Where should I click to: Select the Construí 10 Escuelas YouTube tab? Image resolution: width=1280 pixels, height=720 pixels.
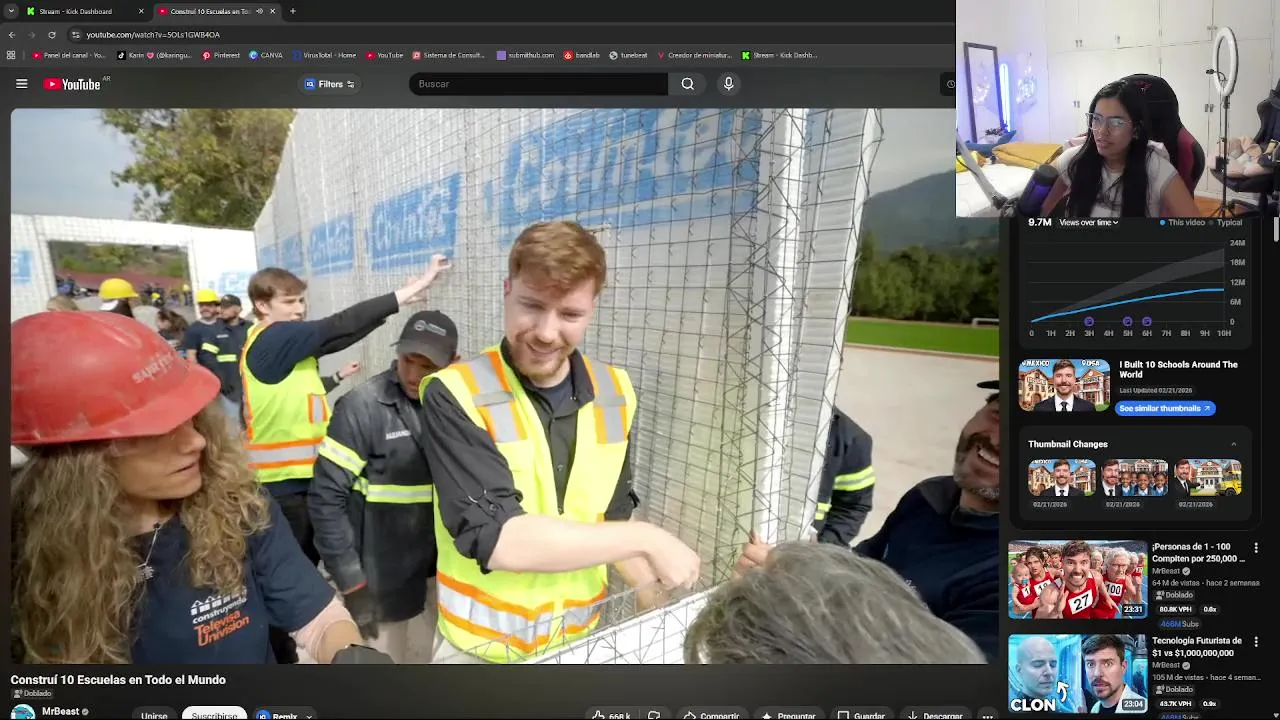point(208,11)
